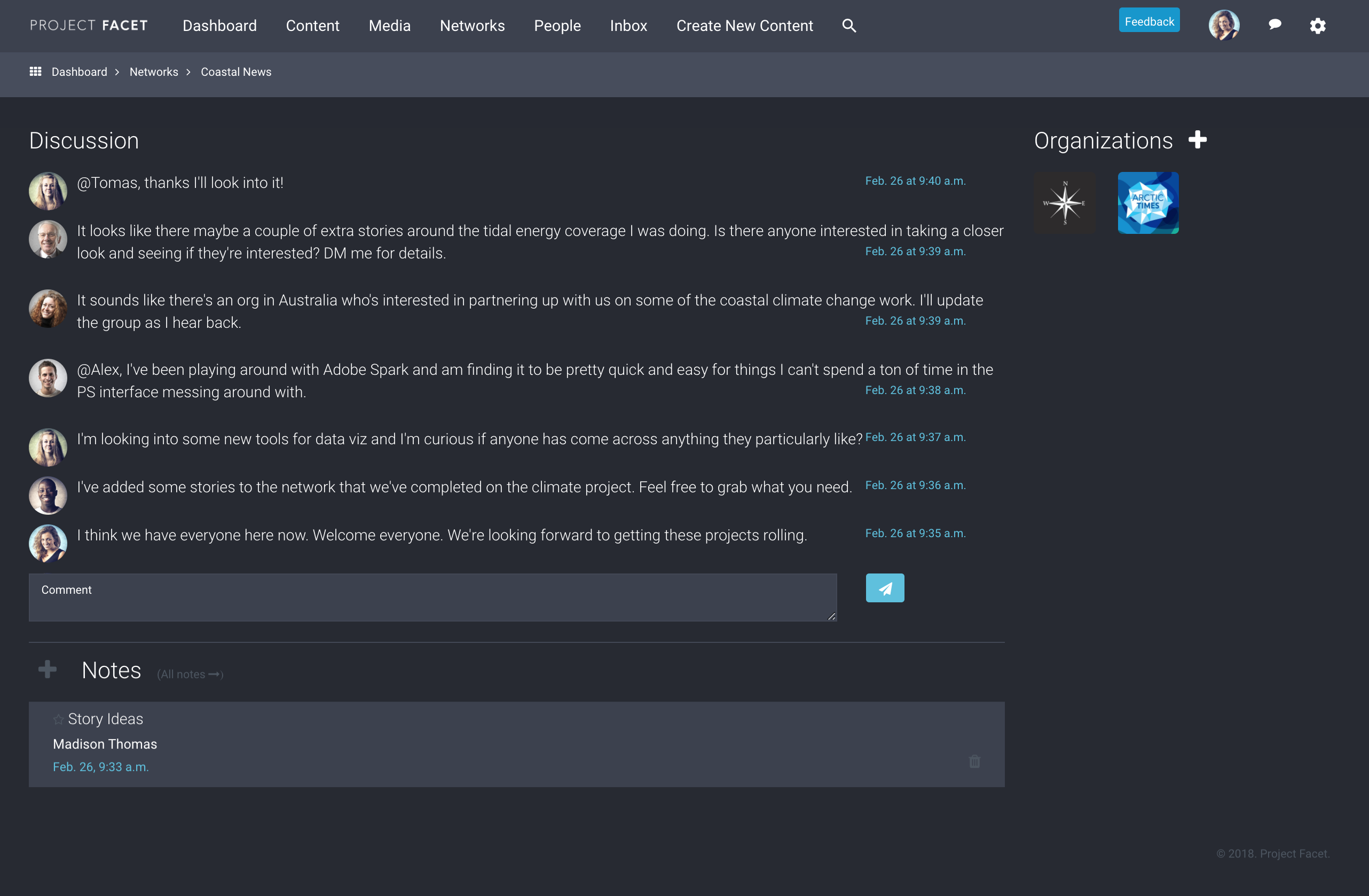The image size is (1369, 896).
Task: Star the Story Ideas note
Action: (x=58, y=719)
